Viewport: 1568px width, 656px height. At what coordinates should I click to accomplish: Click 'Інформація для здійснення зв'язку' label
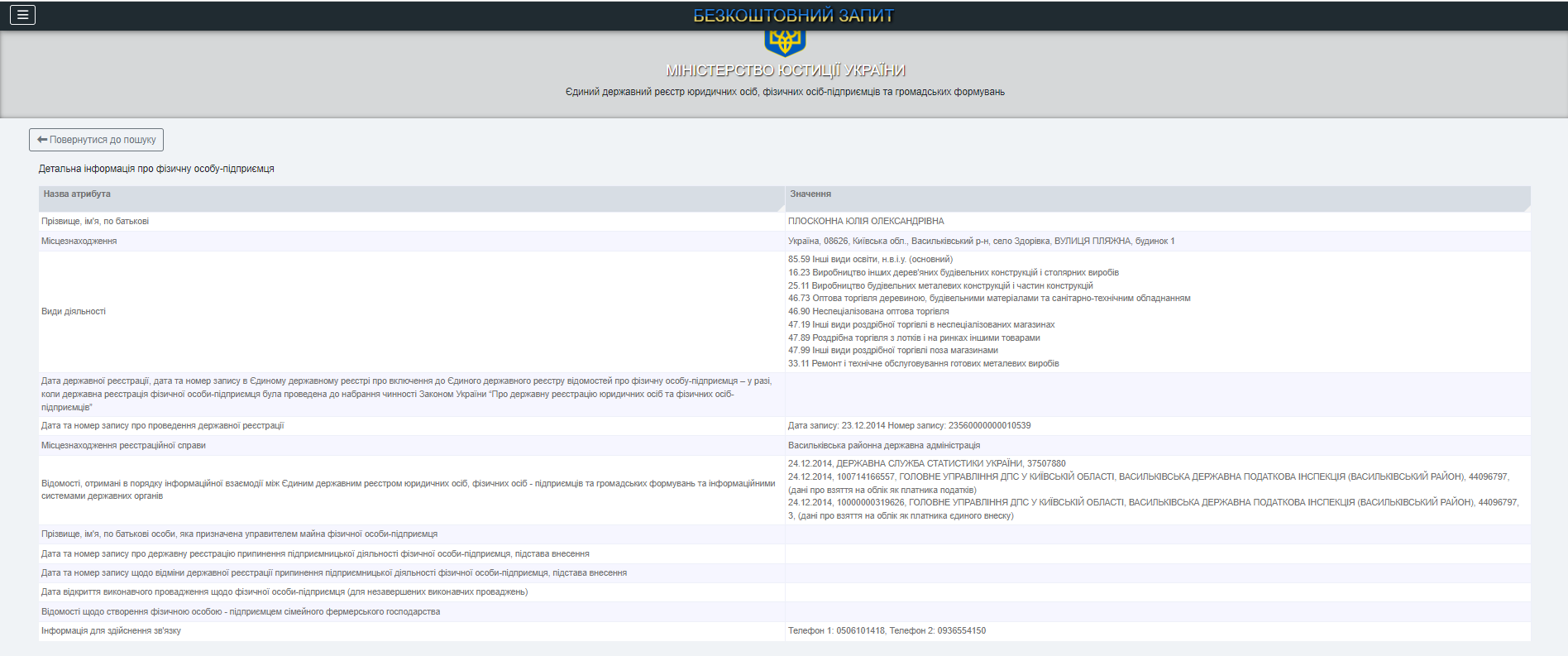[x=111, y=631]
